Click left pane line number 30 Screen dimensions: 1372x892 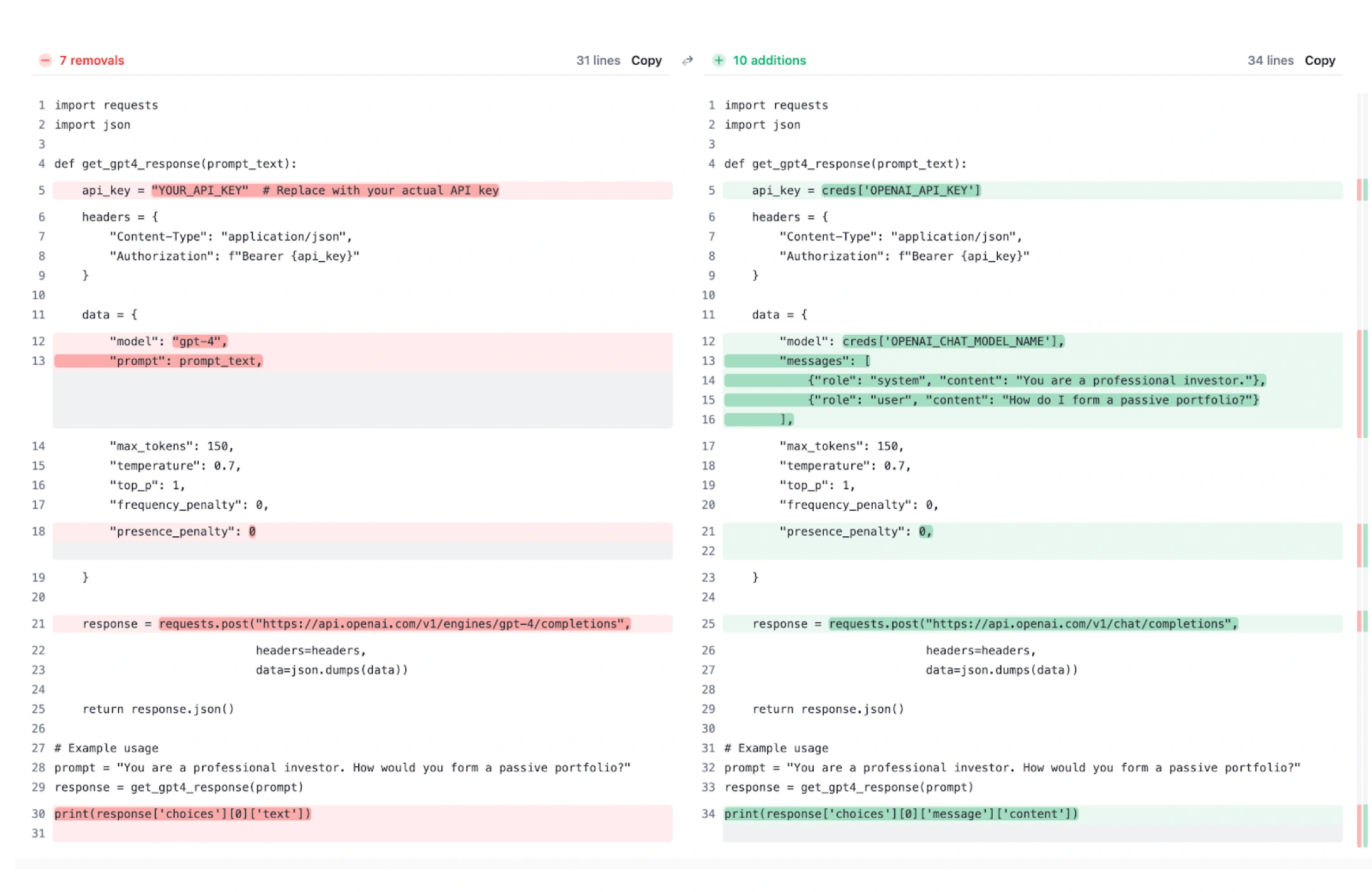pyautogui.click(x=38, y=814)
